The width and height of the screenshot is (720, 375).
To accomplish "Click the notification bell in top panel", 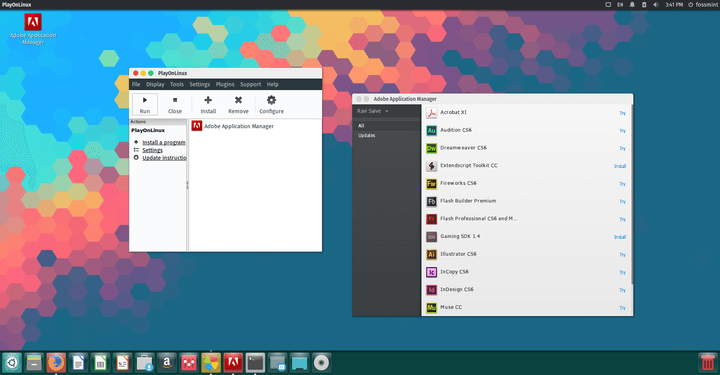I will tap(632, 5).
